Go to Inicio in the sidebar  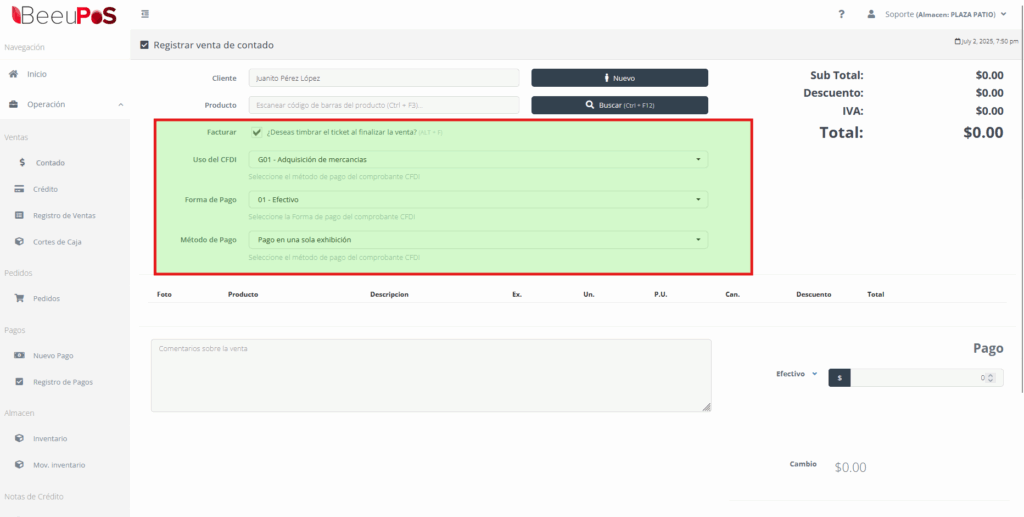pos(37,74)
